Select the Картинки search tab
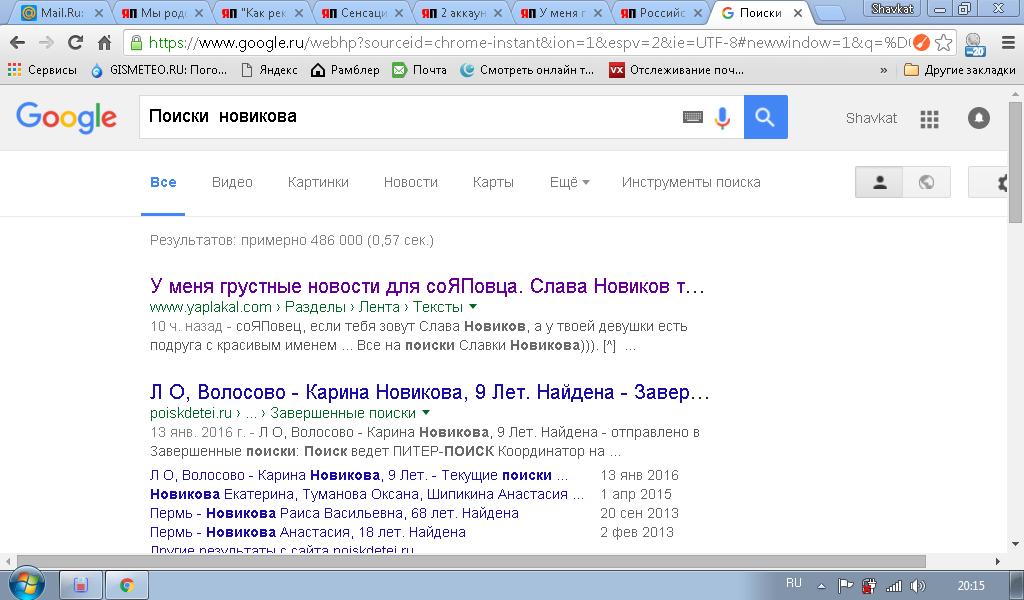This screenshot has height=600, width=1024. tap(318, 182)
